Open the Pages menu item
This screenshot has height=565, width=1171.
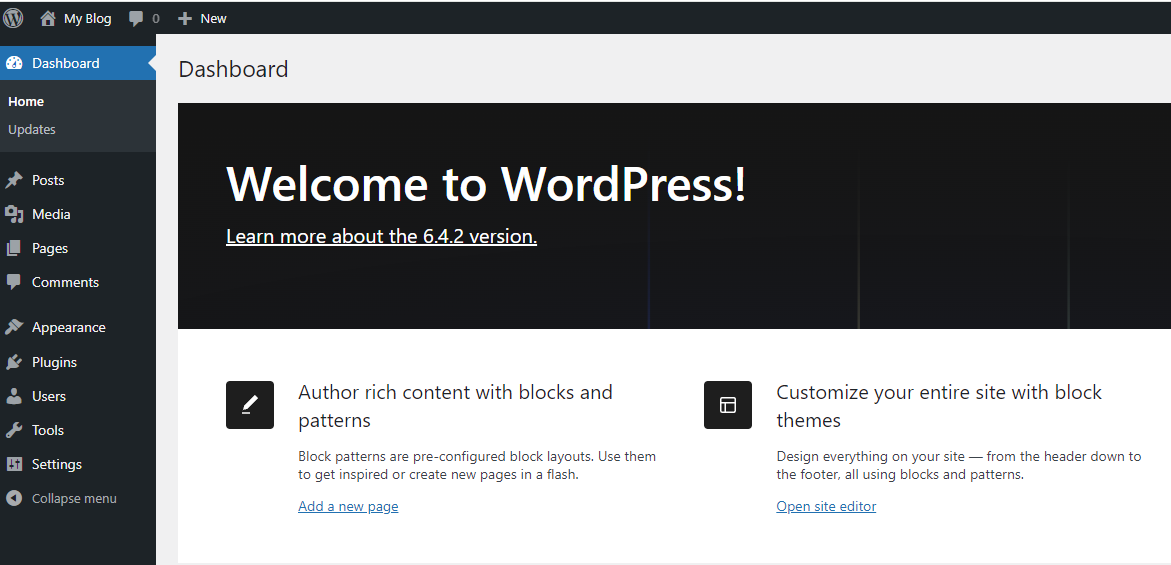tap(50, 248)
